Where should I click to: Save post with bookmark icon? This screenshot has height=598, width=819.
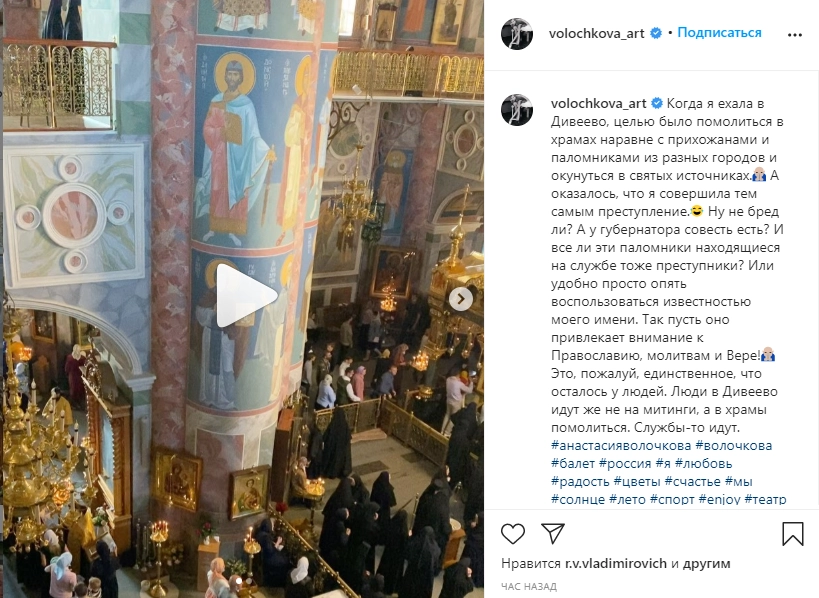[792, 534]
